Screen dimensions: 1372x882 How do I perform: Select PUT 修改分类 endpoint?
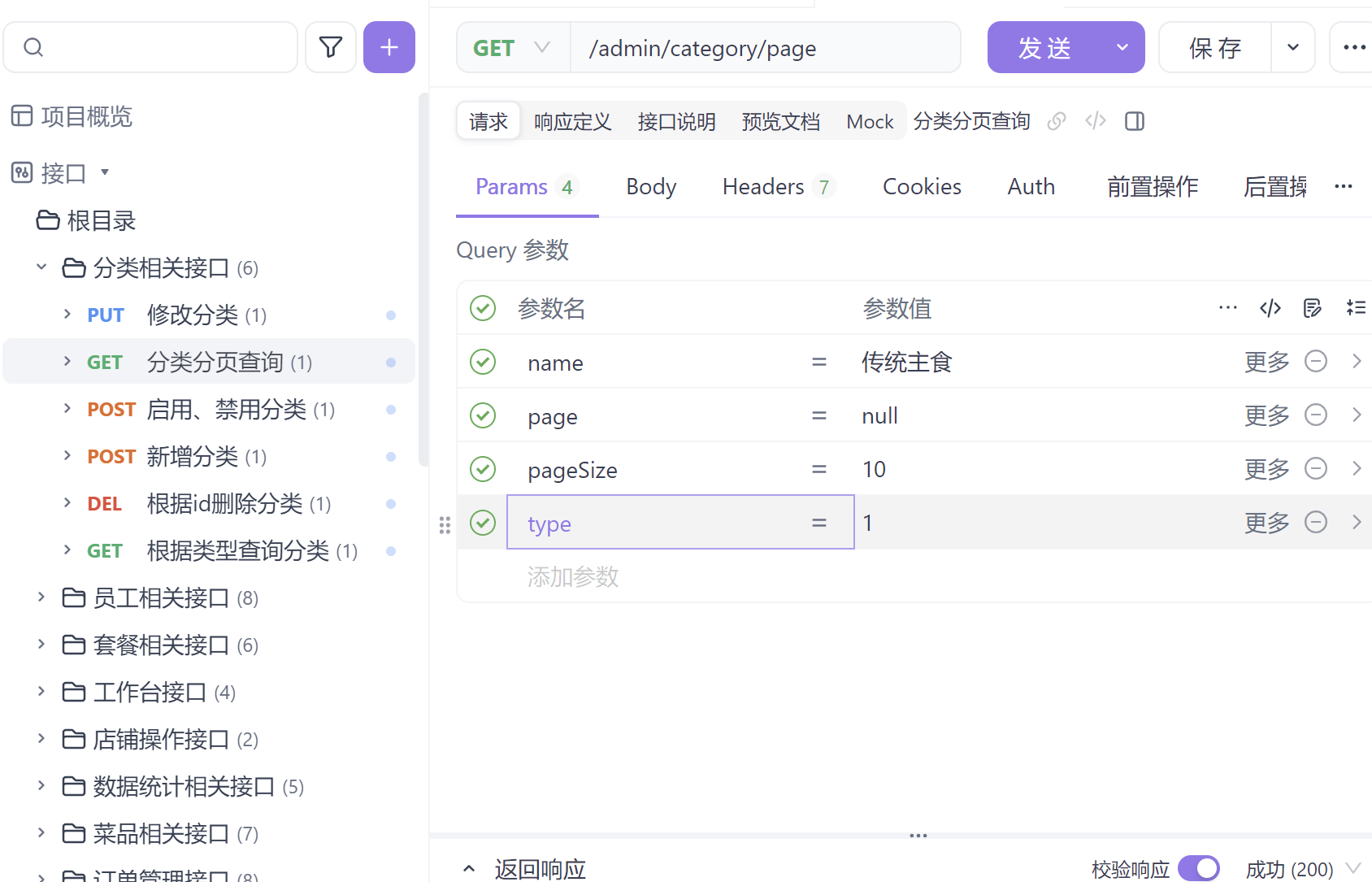coord(209,315)
